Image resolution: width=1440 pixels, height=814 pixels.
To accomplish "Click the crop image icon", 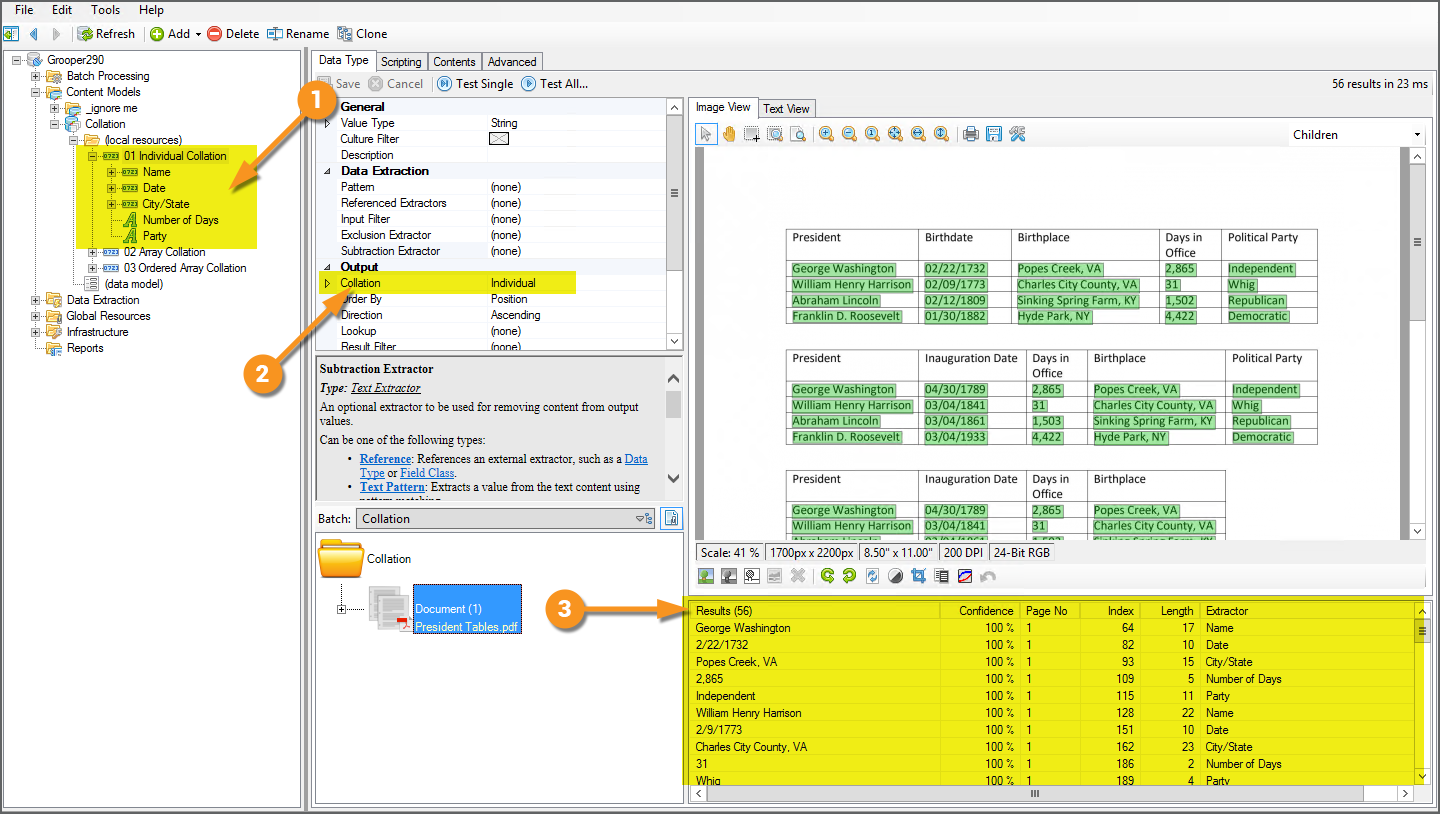I will (918, 576).
